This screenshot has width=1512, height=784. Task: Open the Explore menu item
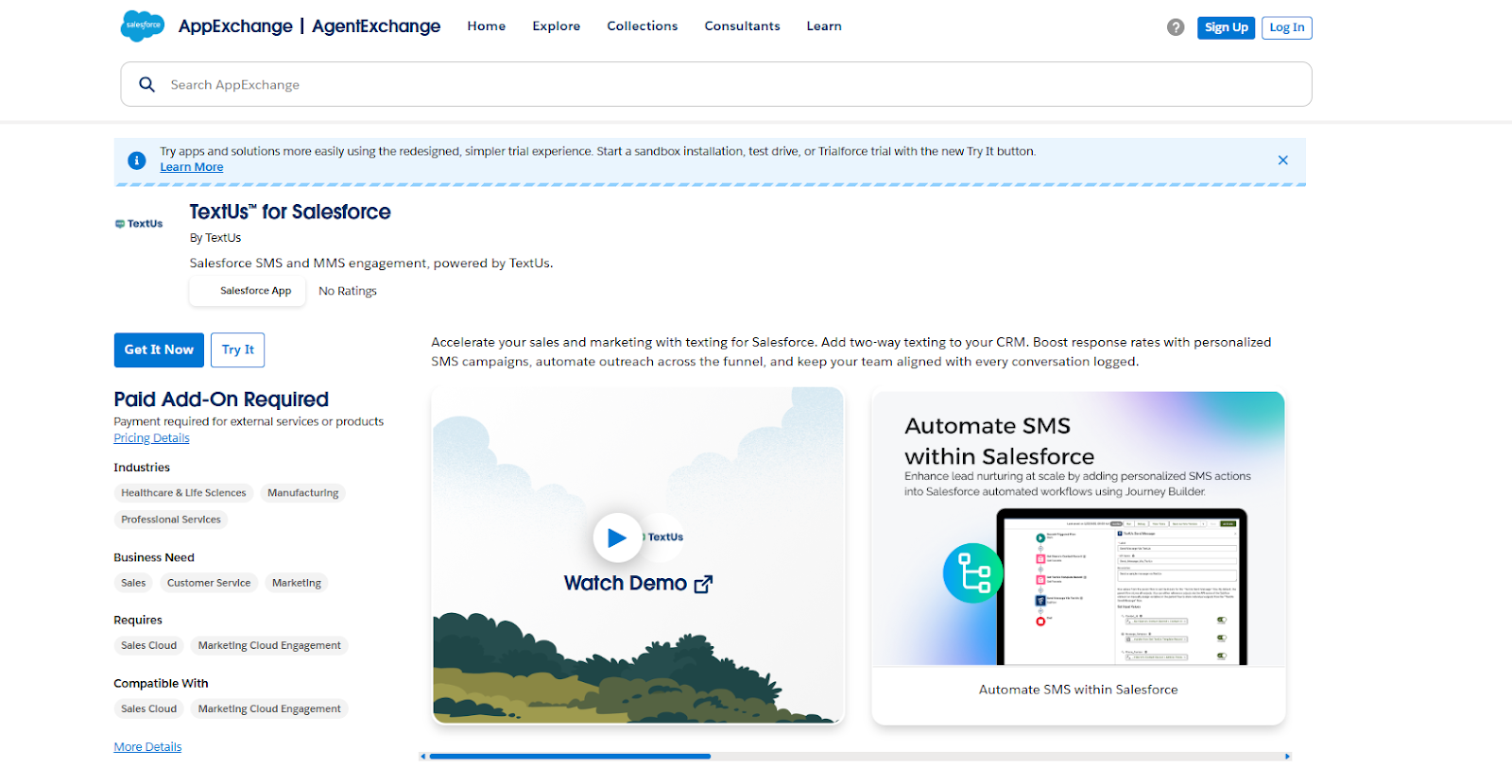557,26
